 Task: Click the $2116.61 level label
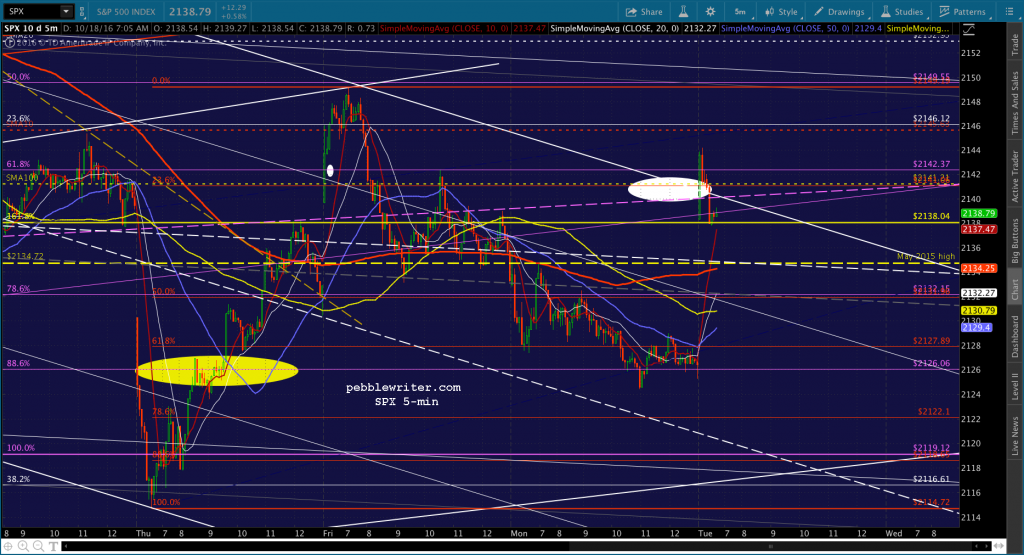point(931,479)
